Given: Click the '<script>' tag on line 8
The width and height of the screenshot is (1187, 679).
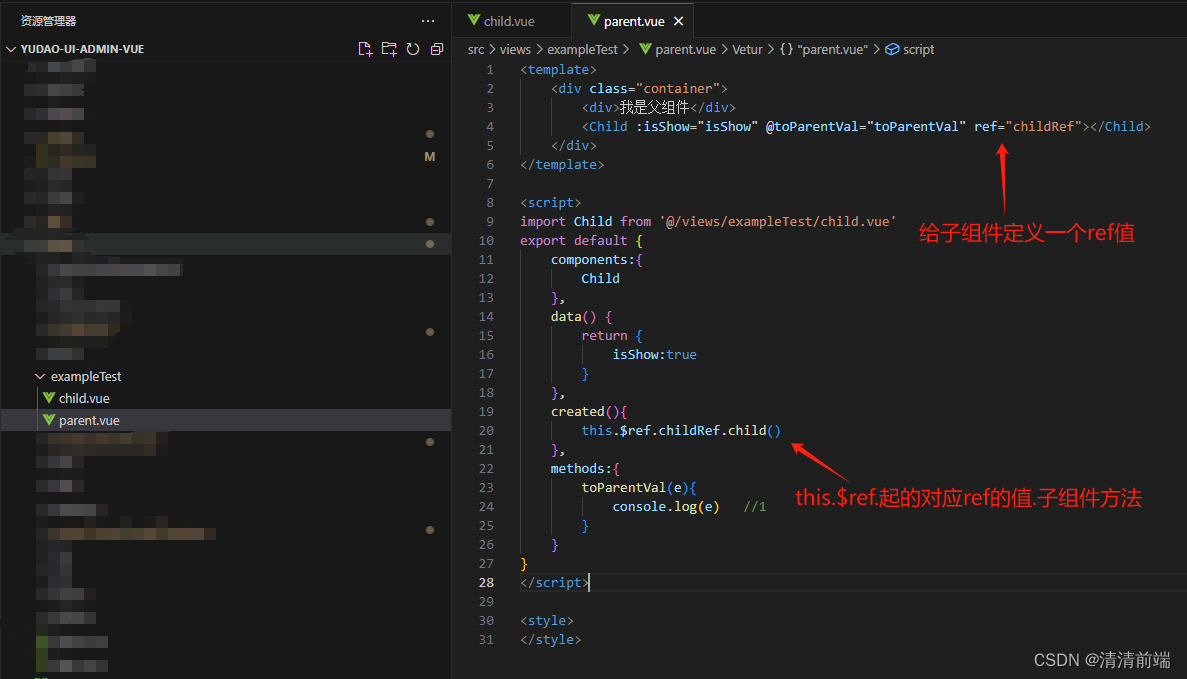Looking at the screenshot, I should tap(550, 203).
